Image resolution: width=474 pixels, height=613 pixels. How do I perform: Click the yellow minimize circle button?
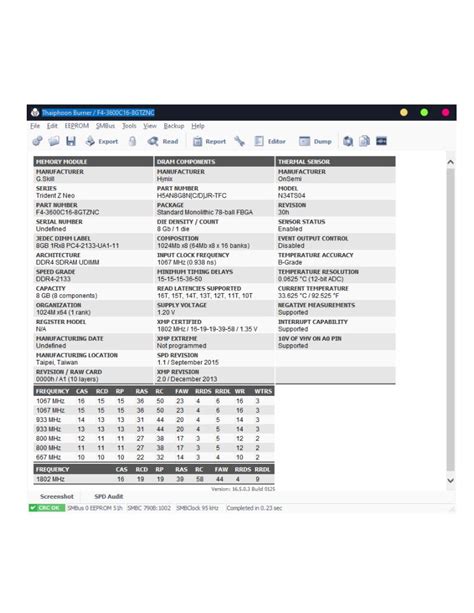click(x=404, y=113)
